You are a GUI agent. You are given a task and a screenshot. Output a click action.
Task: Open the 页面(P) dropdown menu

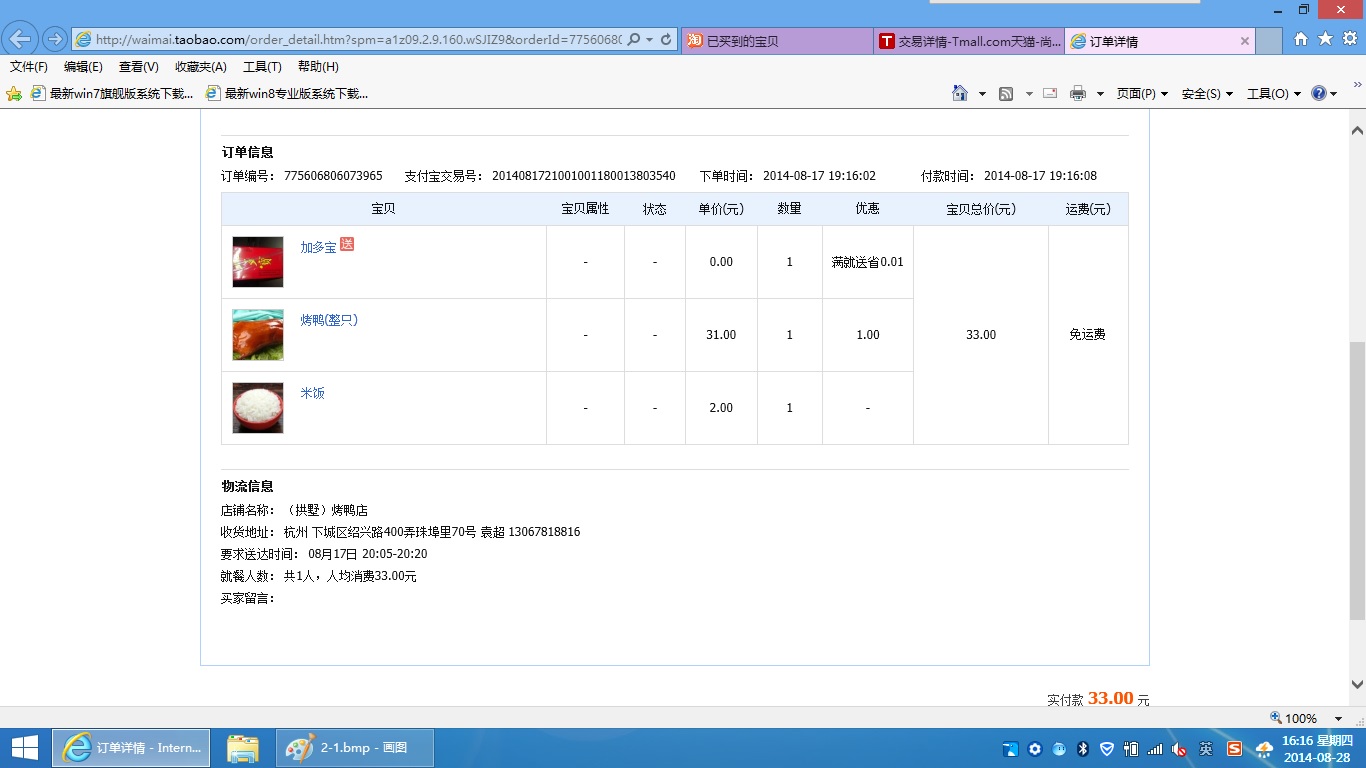[x=1142, y=93]
